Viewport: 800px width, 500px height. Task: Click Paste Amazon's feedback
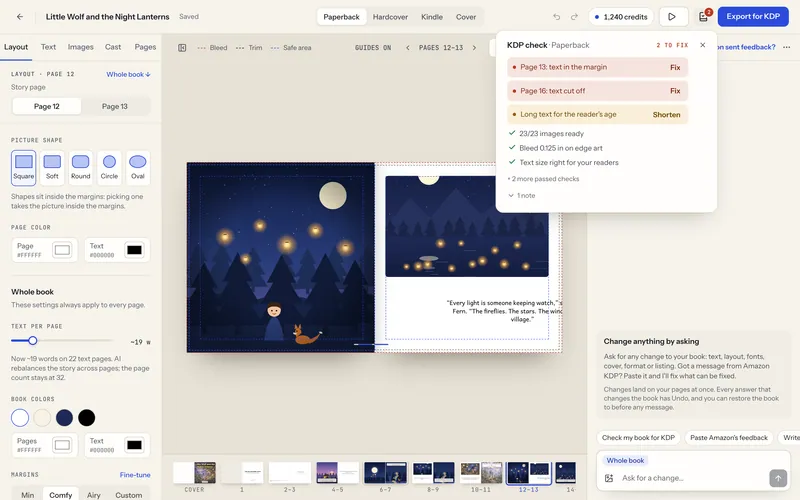coord(729,438)
